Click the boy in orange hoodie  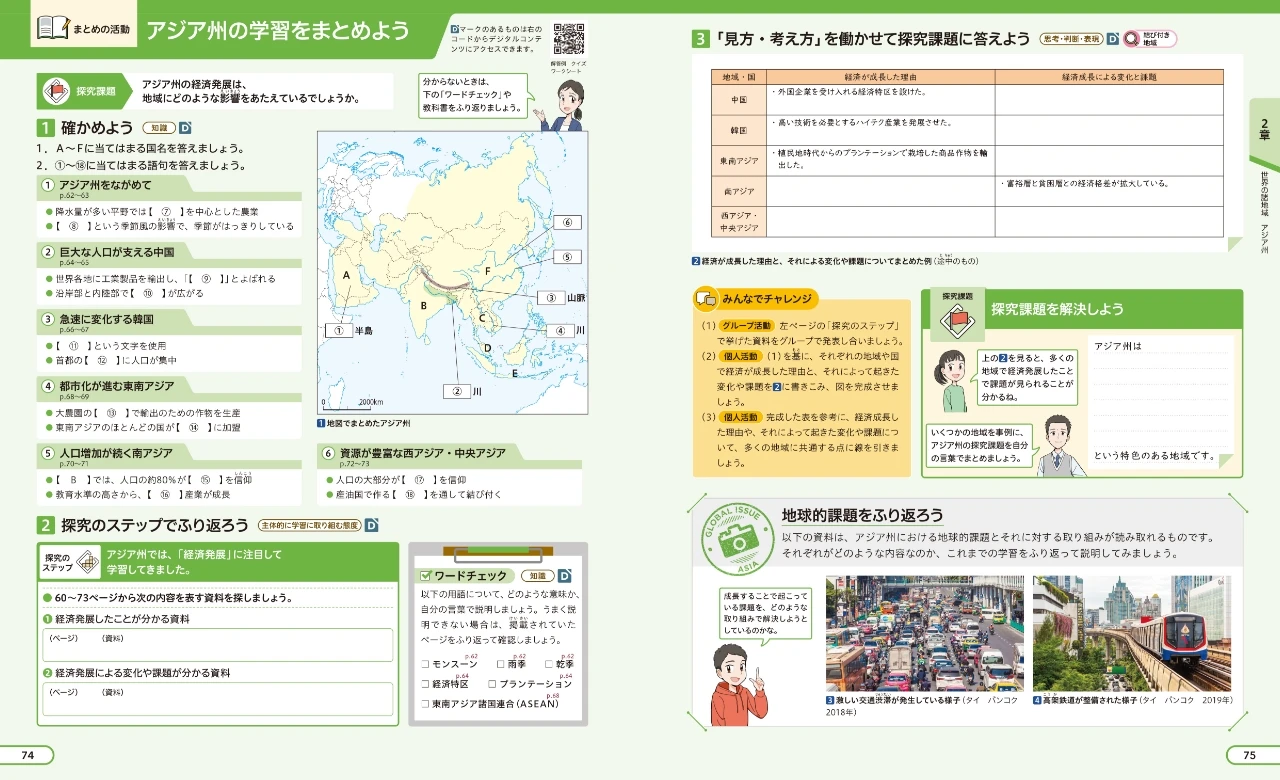(739, 685)
